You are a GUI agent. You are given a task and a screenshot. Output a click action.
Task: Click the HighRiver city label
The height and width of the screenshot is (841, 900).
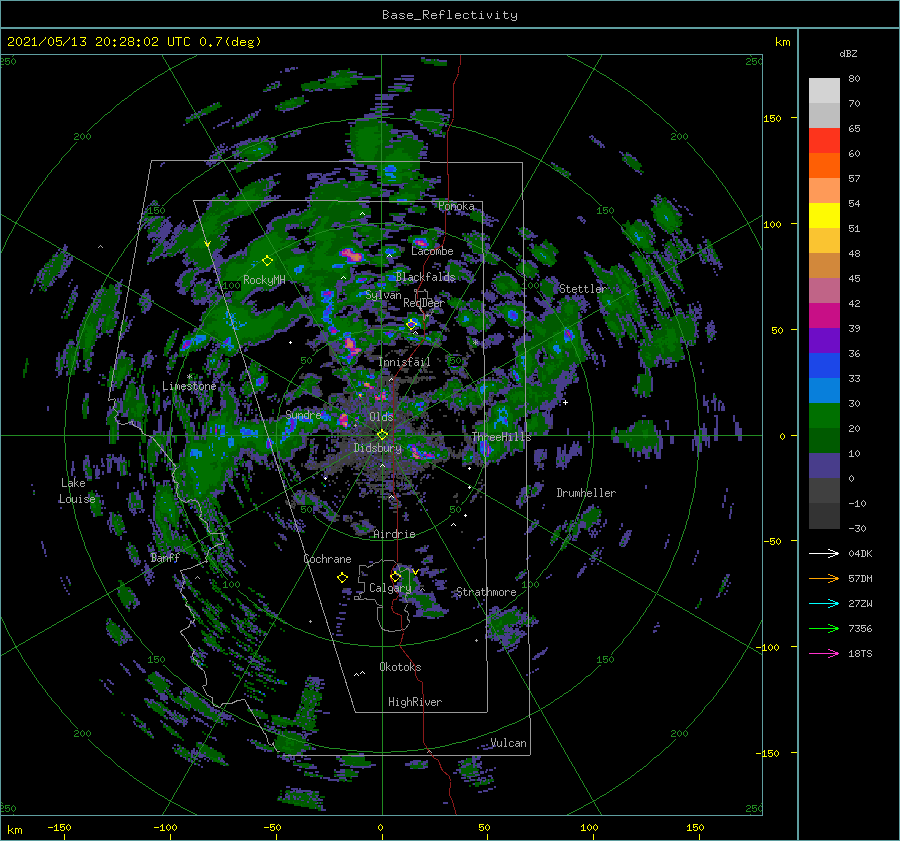point(415,702)
